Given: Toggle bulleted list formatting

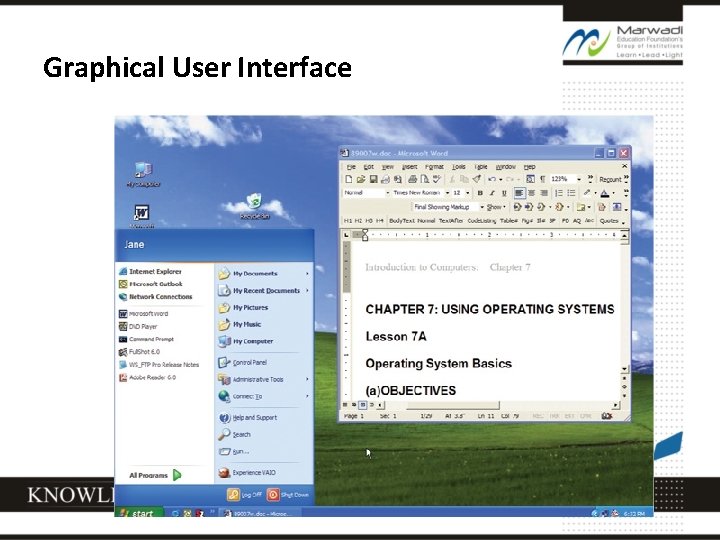Looking at the screenshot, I should click(571, 193).
